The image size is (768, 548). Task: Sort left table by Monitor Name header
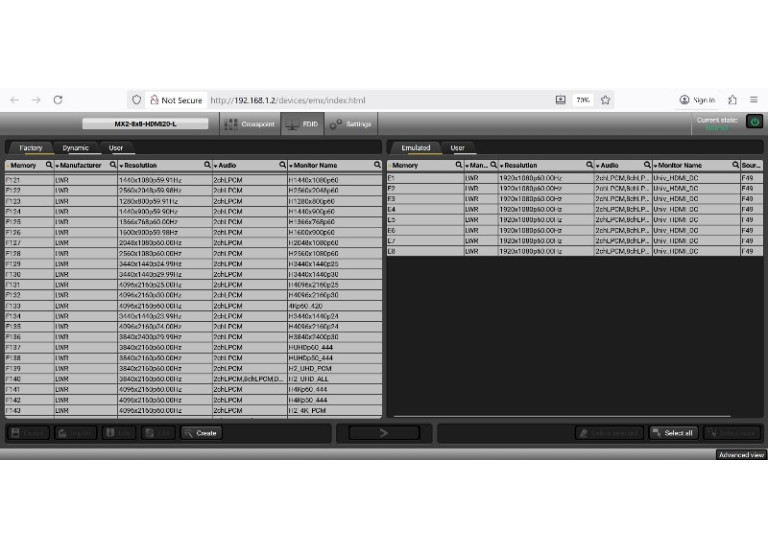point(315,166)
